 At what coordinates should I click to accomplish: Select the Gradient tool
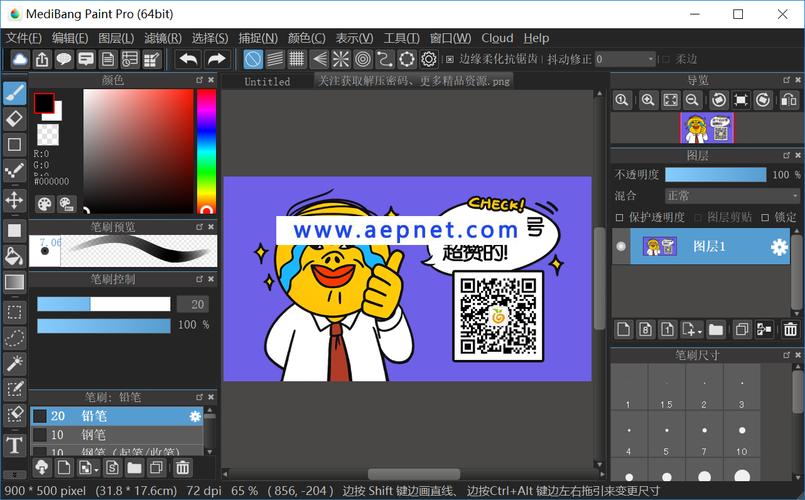(x=15, y=282)
